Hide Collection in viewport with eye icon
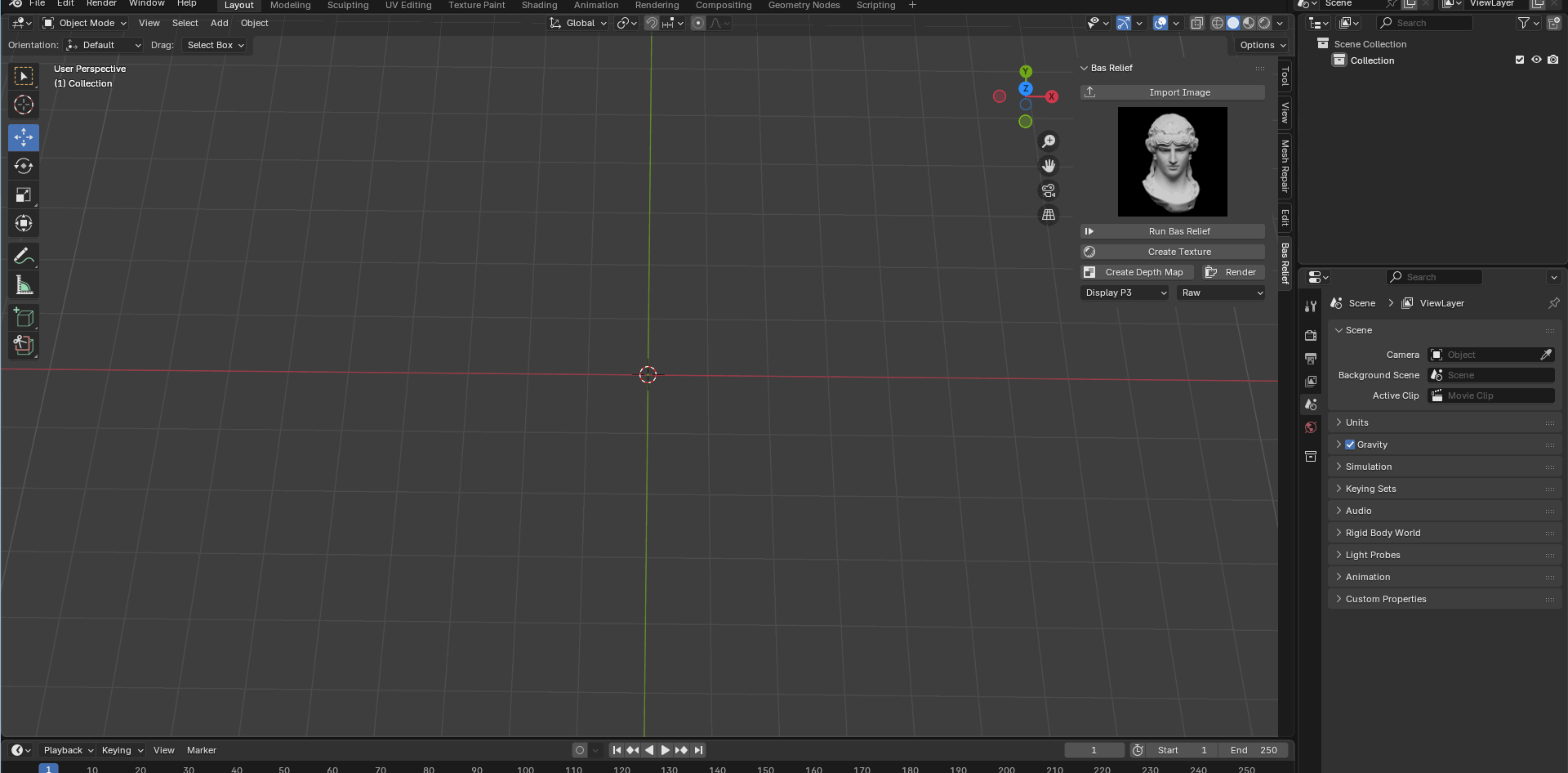The image size is (1568, 773). (x=1536, y=60)
